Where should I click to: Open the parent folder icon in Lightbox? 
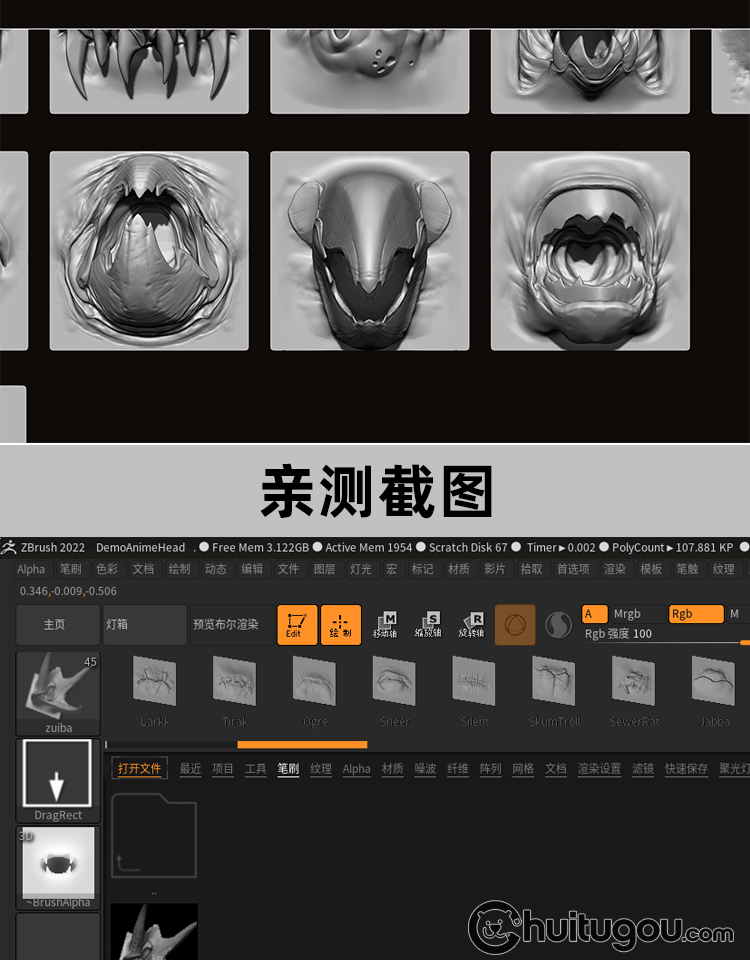pos(153,837)
